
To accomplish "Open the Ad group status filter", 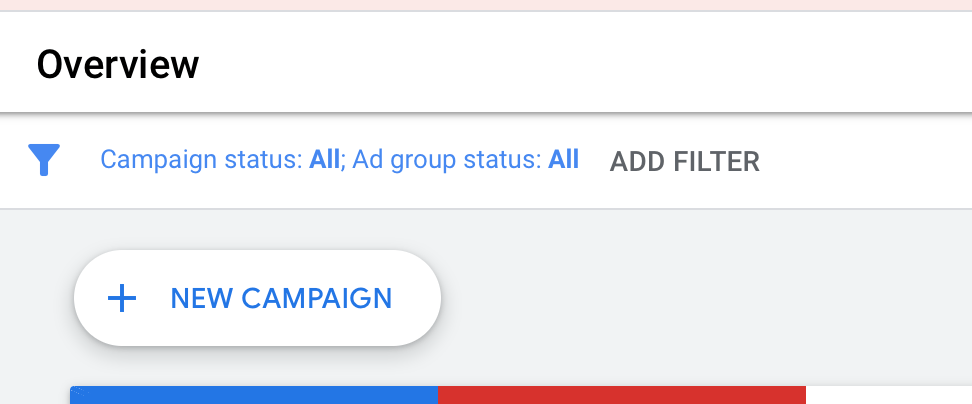I will click(x=466, y=160).
